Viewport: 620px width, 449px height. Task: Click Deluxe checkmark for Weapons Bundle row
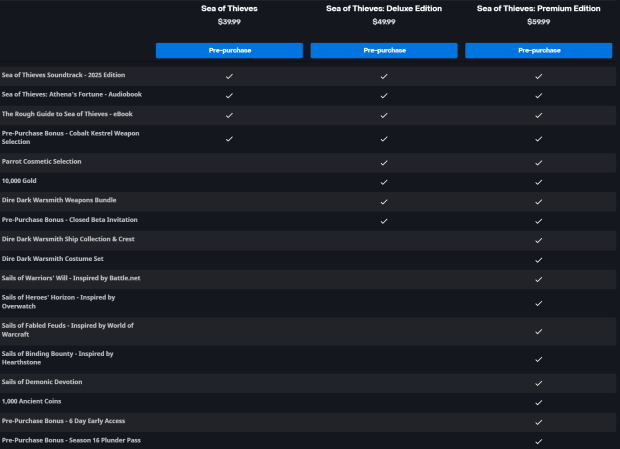384,202
